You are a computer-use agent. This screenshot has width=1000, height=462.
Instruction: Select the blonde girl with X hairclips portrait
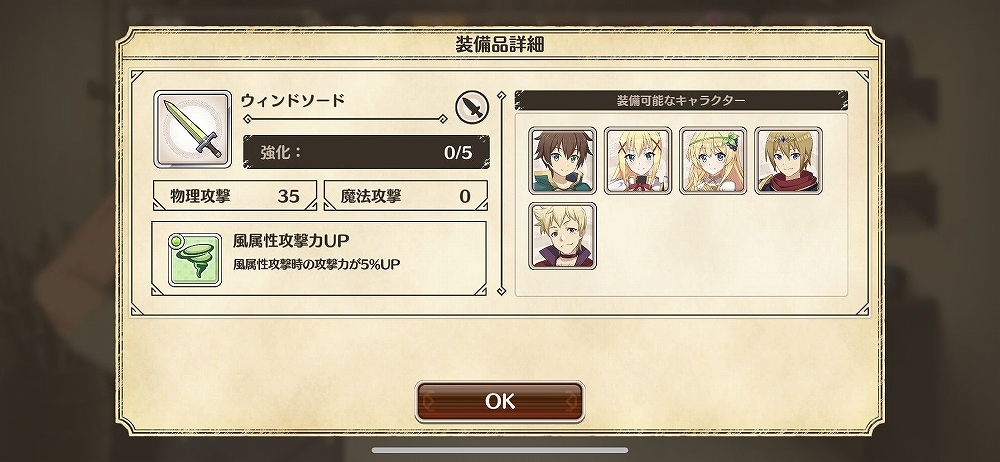(x=638, y=161)
